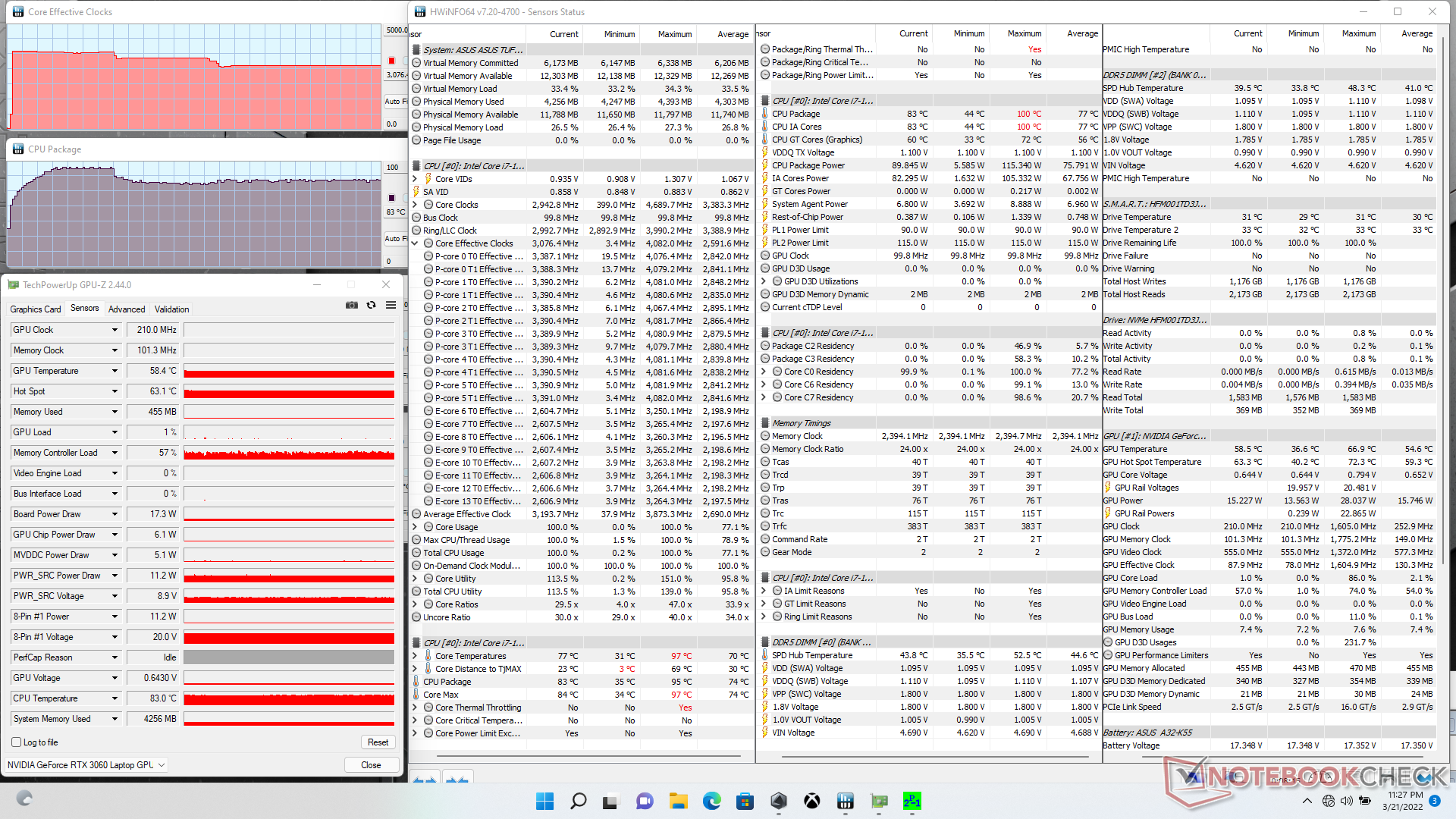Open Task View from the taskbar
Viewport: 1456px width, 819px height.
click(x=610, y=801)
